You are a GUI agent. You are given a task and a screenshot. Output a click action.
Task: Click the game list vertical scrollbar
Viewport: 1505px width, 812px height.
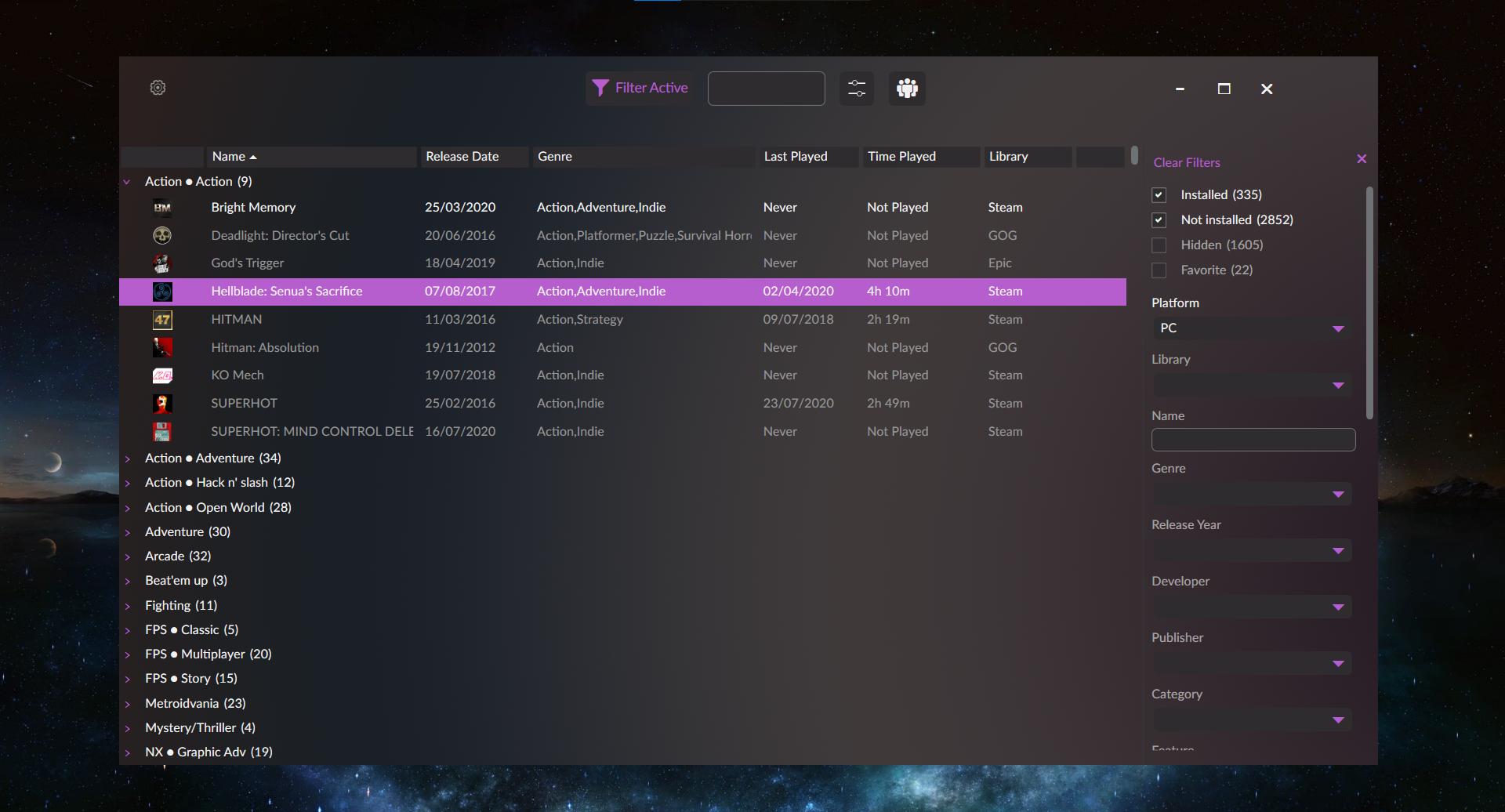coord(1134,155)
